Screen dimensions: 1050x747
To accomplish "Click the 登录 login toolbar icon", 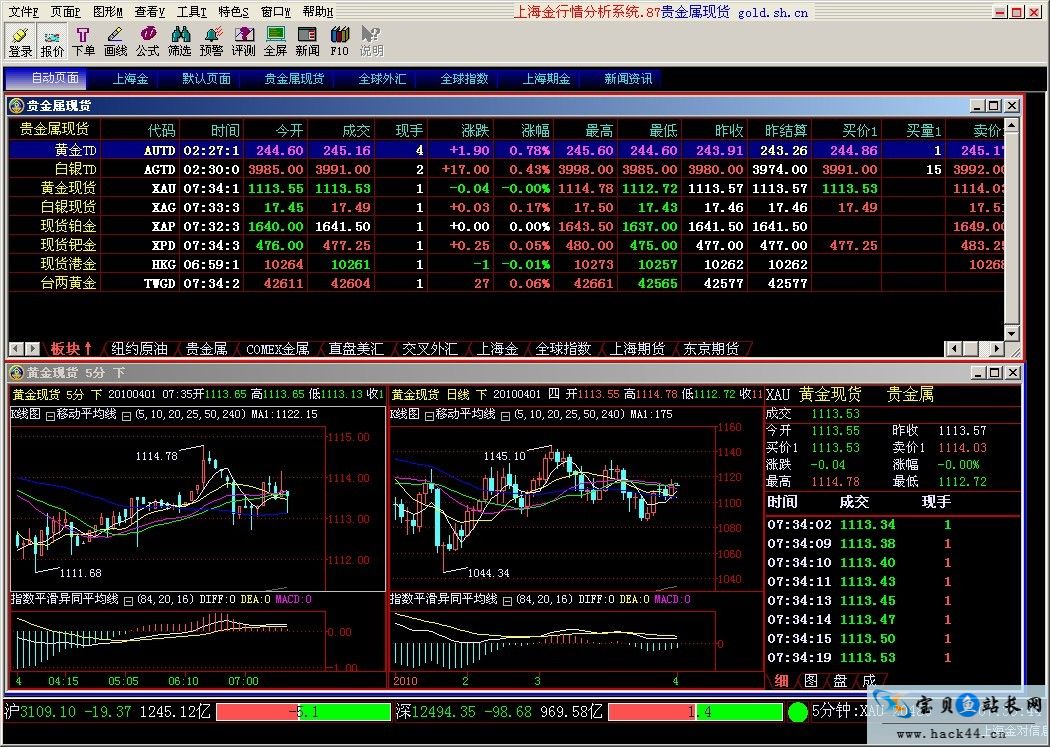I will tap(20, 41).
